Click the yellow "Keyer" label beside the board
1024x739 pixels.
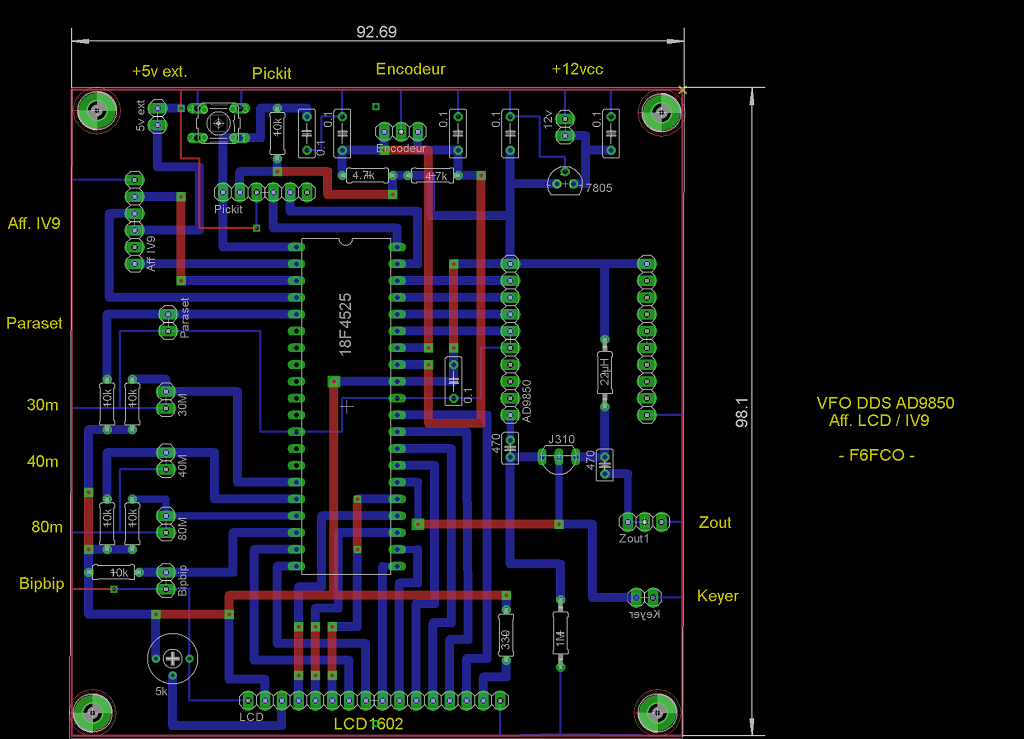point(718,596)
